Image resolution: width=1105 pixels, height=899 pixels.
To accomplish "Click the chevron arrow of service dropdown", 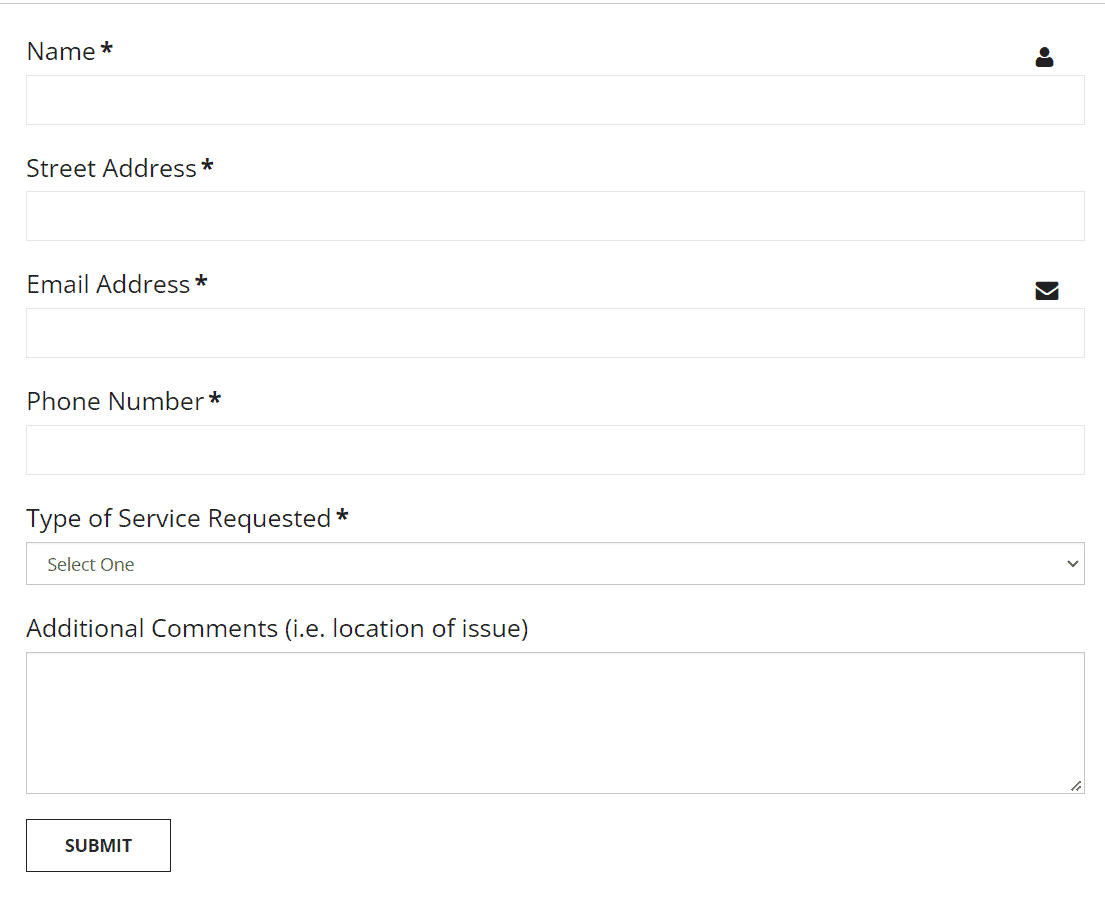I will 1073,564.
